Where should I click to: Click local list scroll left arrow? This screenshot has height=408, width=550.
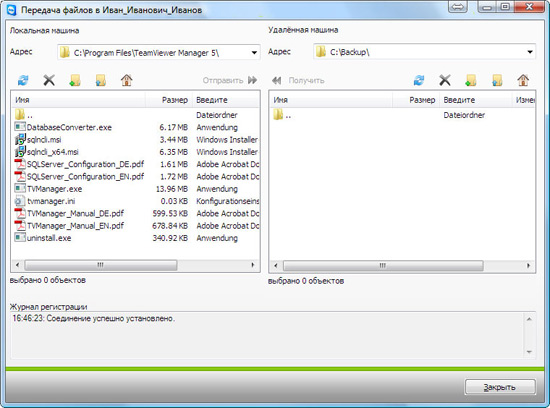pos(18,265)
